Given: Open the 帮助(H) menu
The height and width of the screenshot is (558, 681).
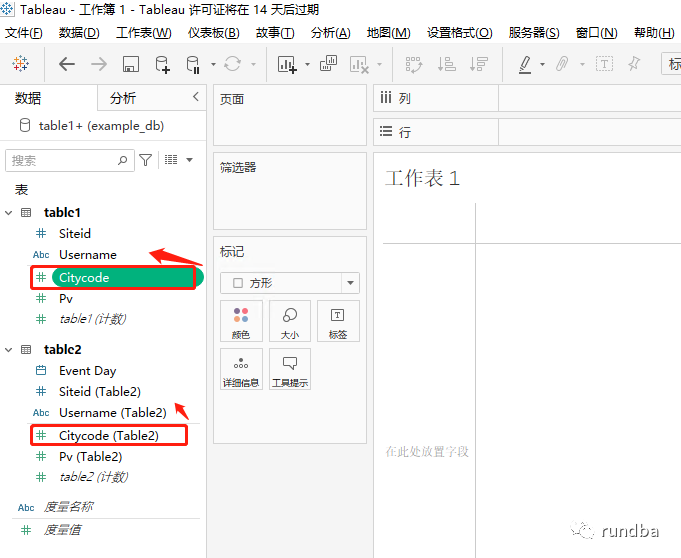Looking at the screenshot, I should pyautogui.click(x=654, y=33).
